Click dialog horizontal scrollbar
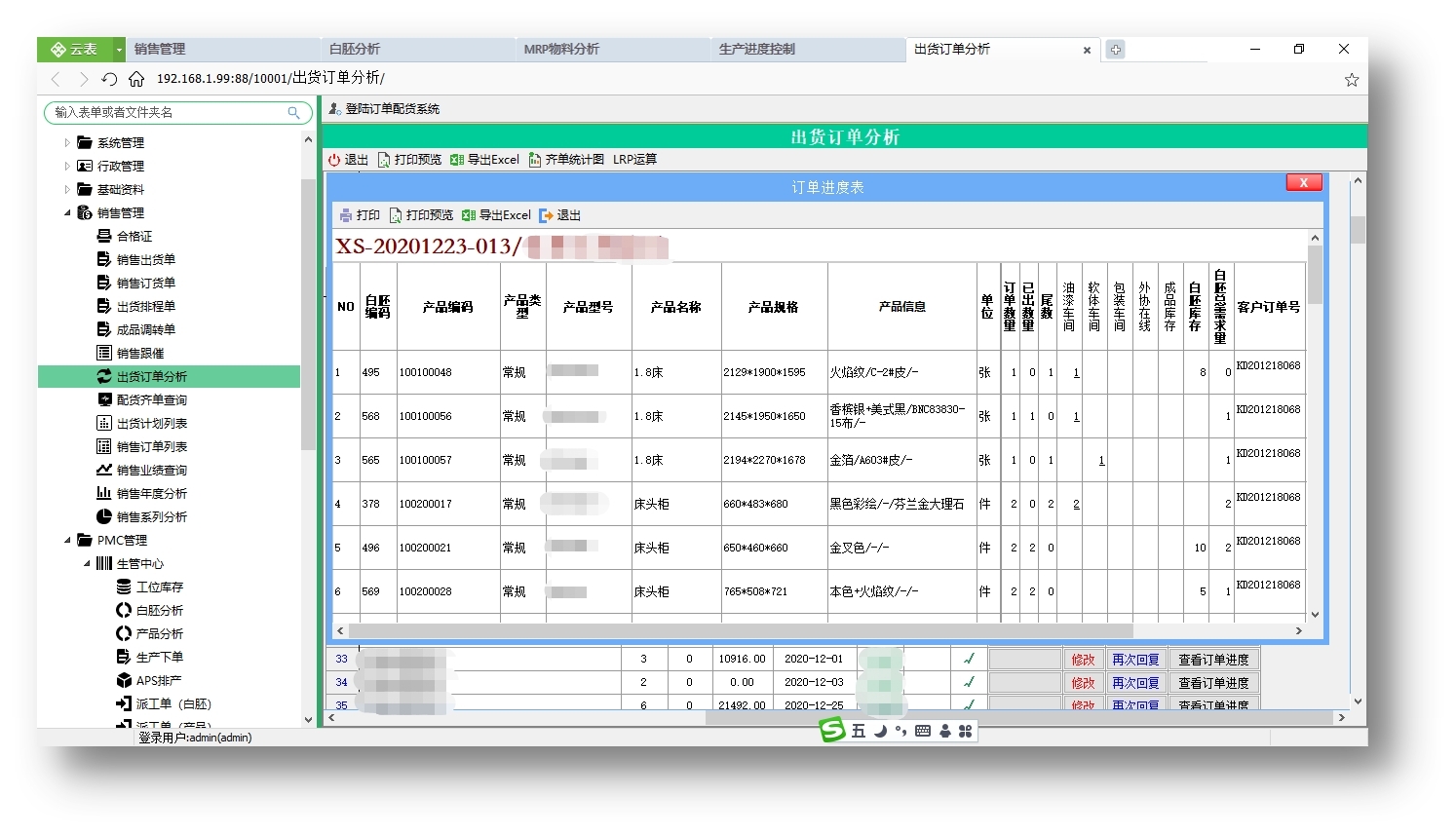Image resolution: width=1456 pixels, height=834 pixels. click(x=741, y=631)
